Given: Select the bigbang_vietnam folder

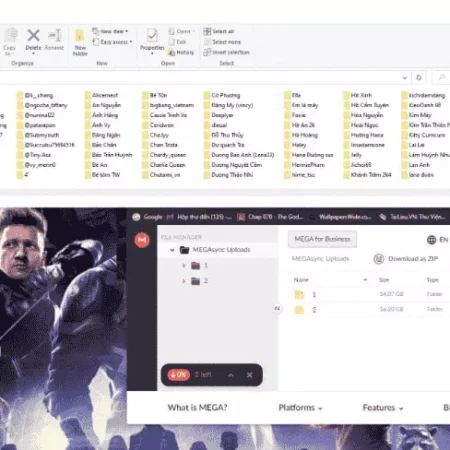Looking at the screenshot, I should [x=168, y=105].
